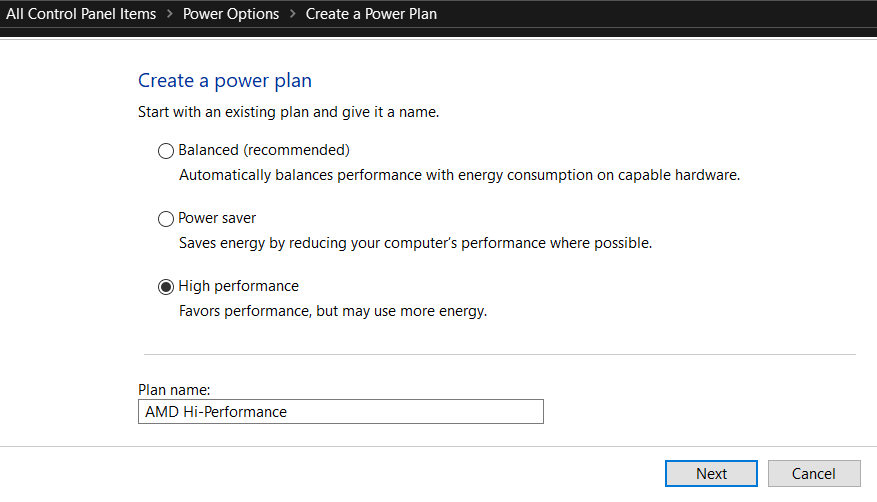This screenshot has height=502, width=877.
Task: Click the "Saves energy by reducing" description
Action: (x=415, y=243)
